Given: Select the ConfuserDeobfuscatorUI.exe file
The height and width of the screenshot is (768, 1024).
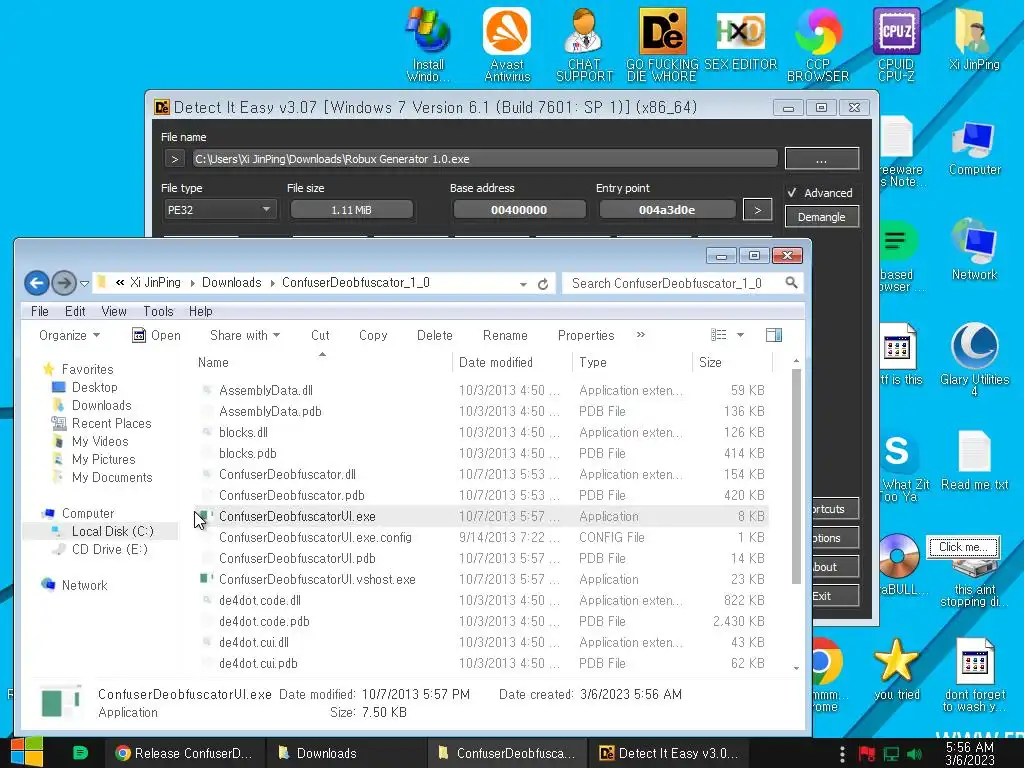Looking at the screenshot, I should 483,516.
